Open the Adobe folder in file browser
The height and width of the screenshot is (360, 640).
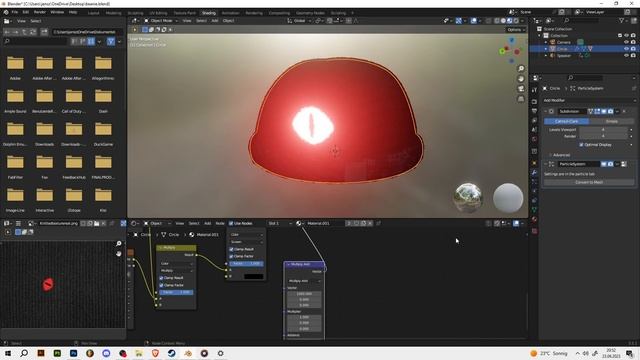(15, 67)
